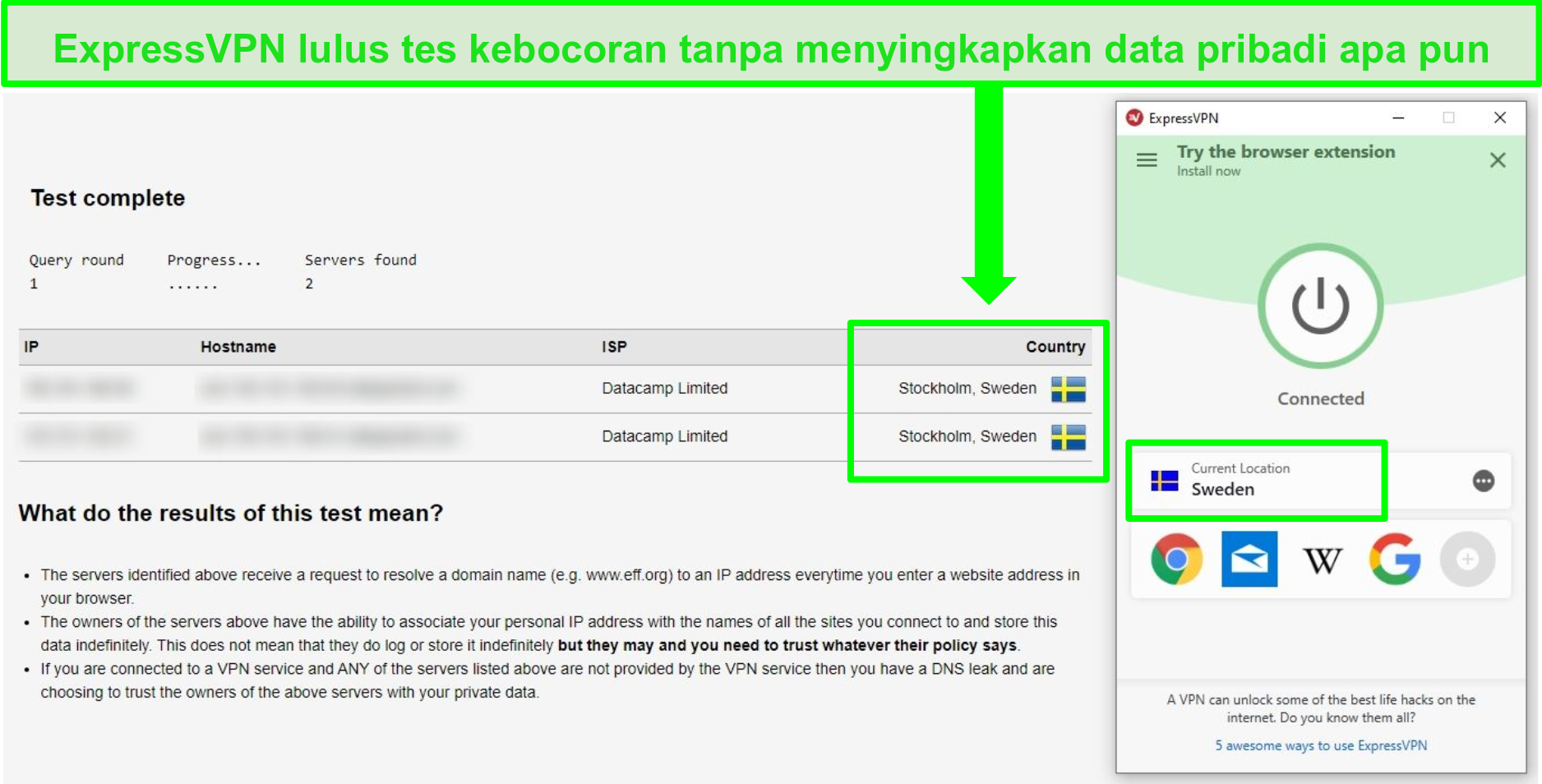The image size is (1542, 784).
Task: Minimize the ExpressVPN window
Action: (1398, 118)
